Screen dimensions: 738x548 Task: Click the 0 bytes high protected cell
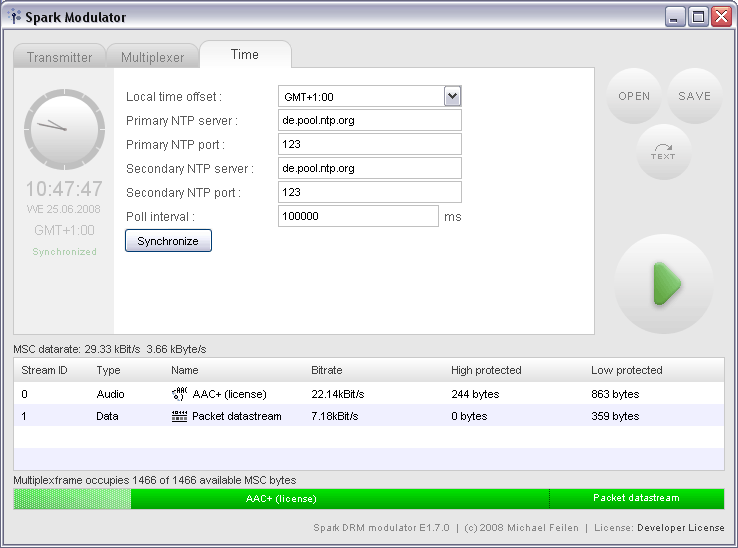(469, 416)
